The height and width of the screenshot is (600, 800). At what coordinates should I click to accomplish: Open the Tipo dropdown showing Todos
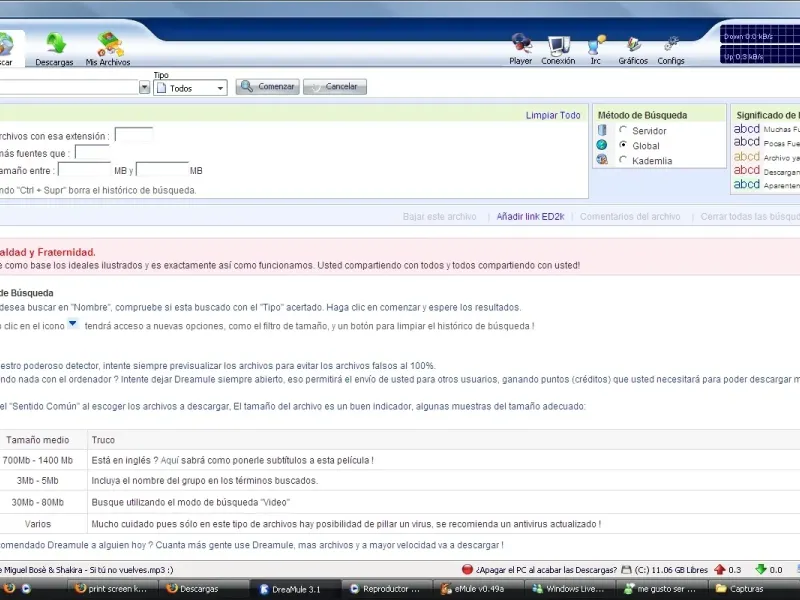[190, 88]
